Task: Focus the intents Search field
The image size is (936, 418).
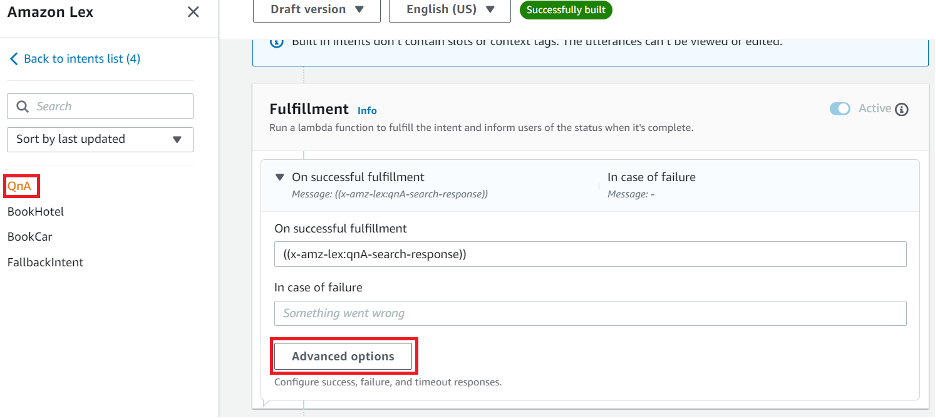Action: [x=100, y=106]
